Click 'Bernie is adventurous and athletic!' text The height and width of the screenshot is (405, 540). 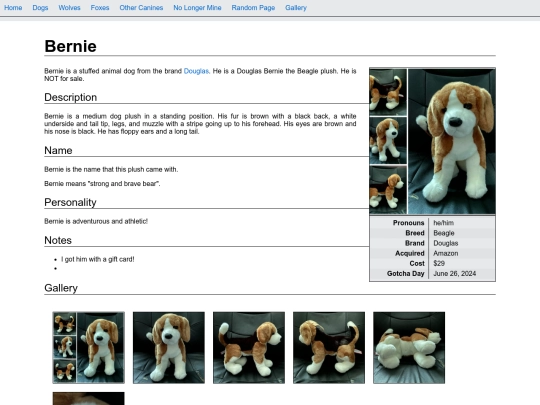pyautogui.click(x=96, y=221)
